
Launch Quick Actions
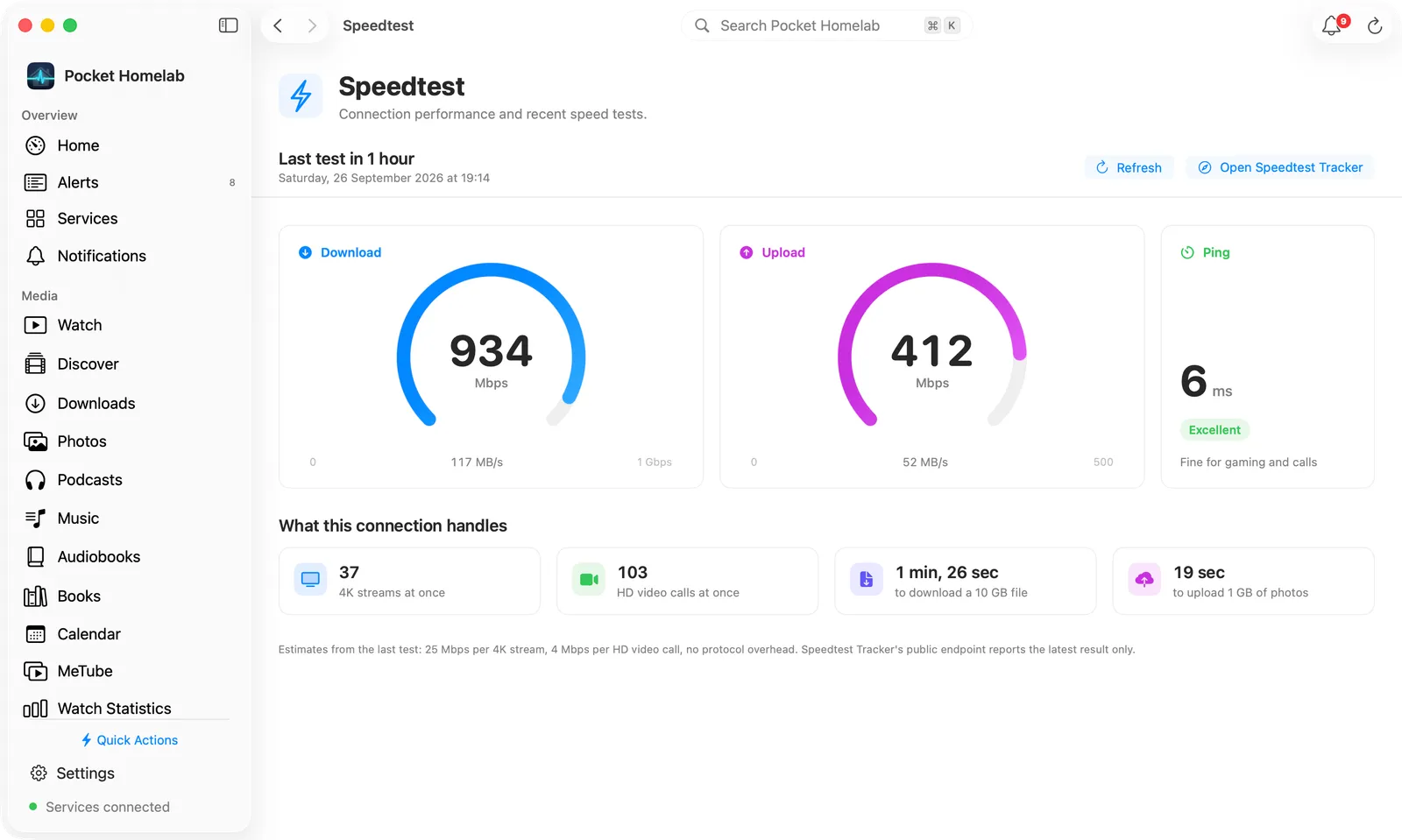point(130,740)
